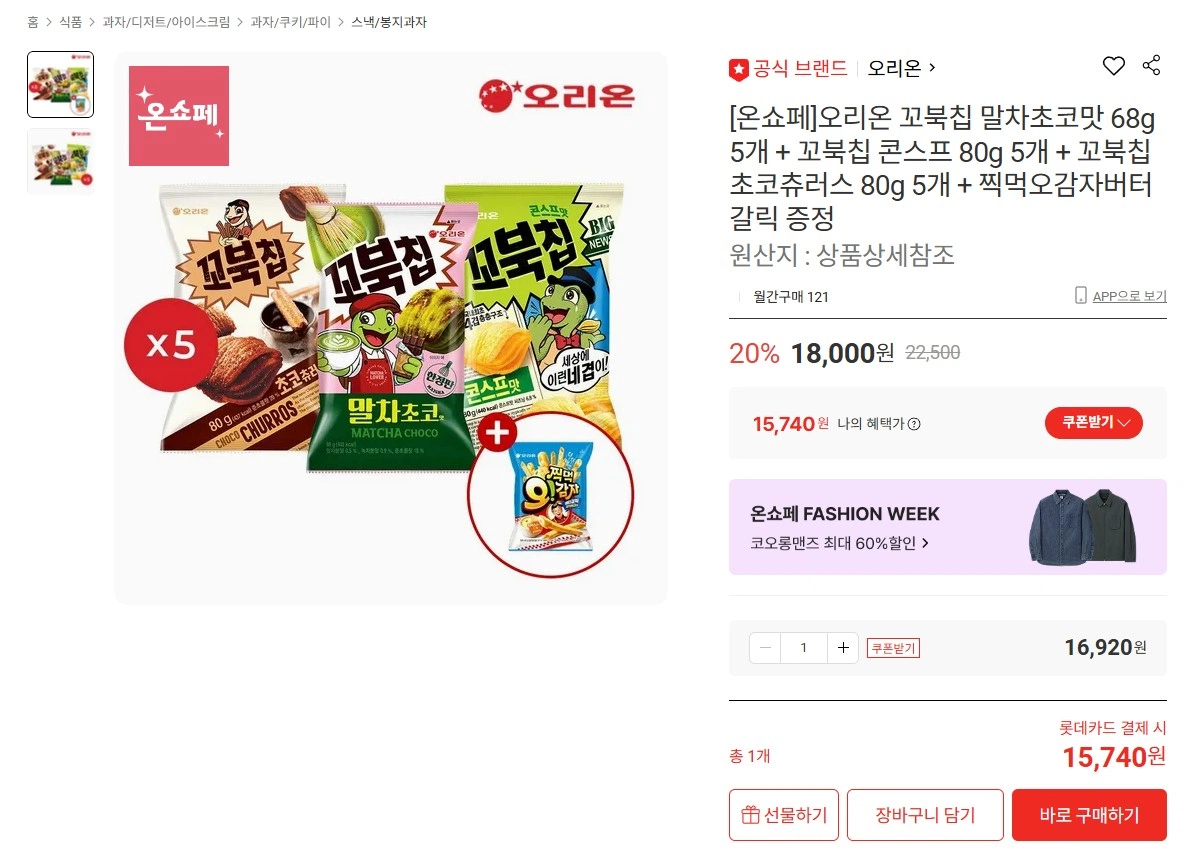This screenshot has width=1190, height=856.
Task: Expand the red 쿠폰받기 coupon dropdown
Action: [1094, 423]
